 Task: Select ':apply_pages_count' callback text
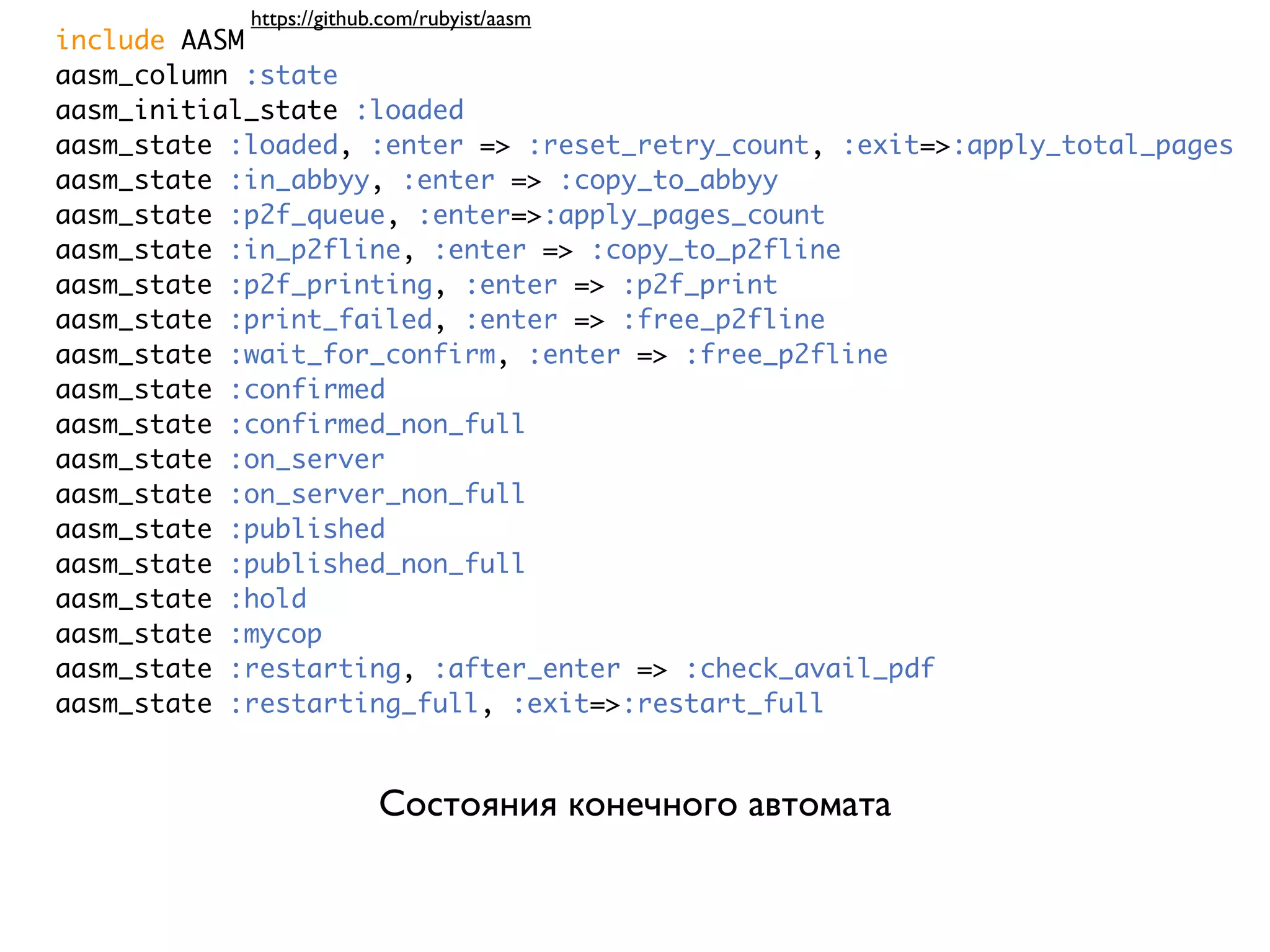click(684, 215)
